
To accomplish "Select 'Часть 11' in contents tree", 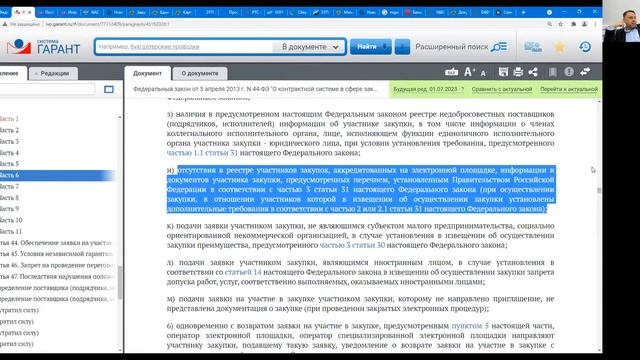I will coord(11,231).
